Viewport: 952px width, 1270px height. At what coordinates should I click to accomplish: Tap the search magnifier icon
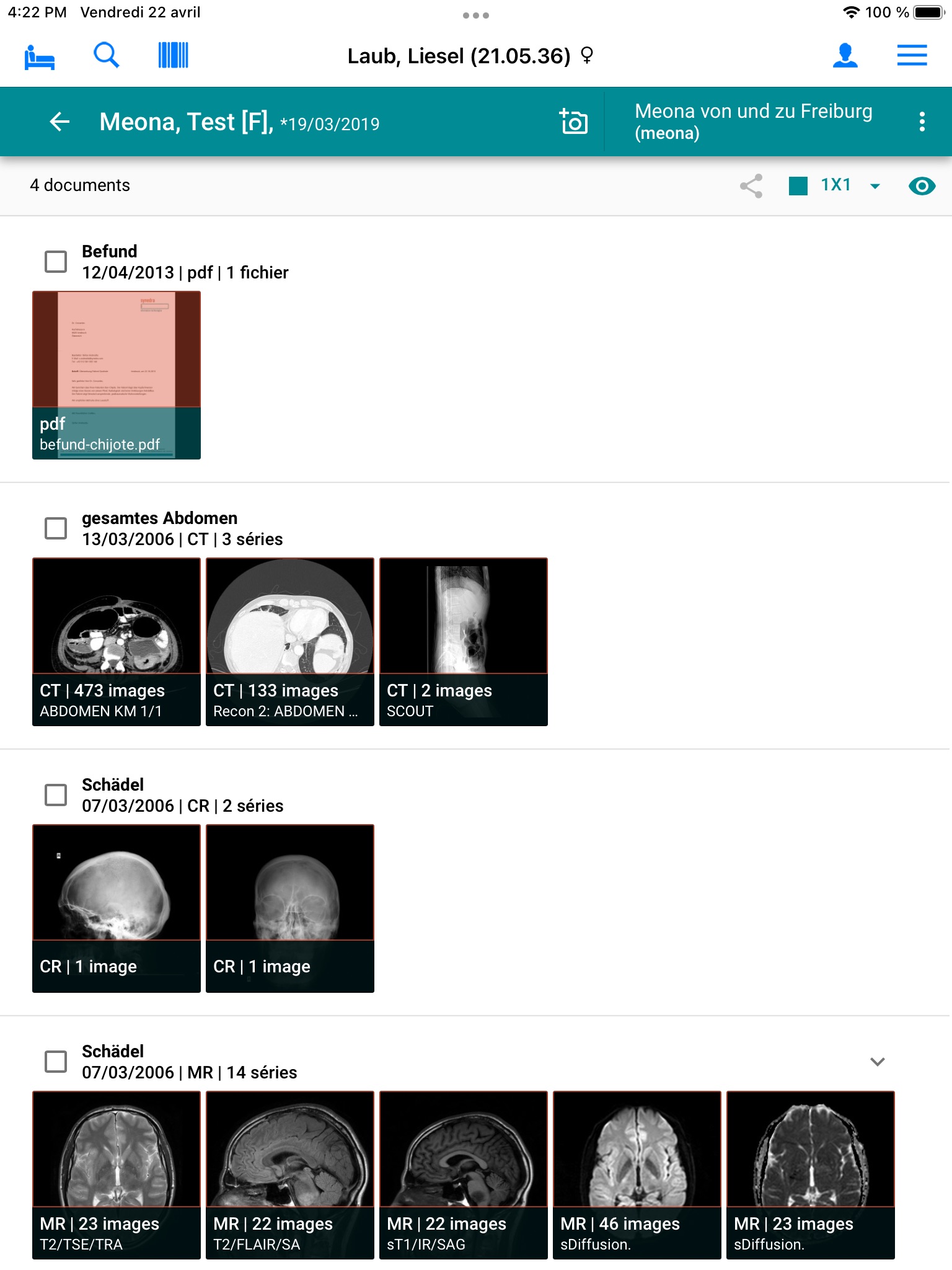[106, 55]
